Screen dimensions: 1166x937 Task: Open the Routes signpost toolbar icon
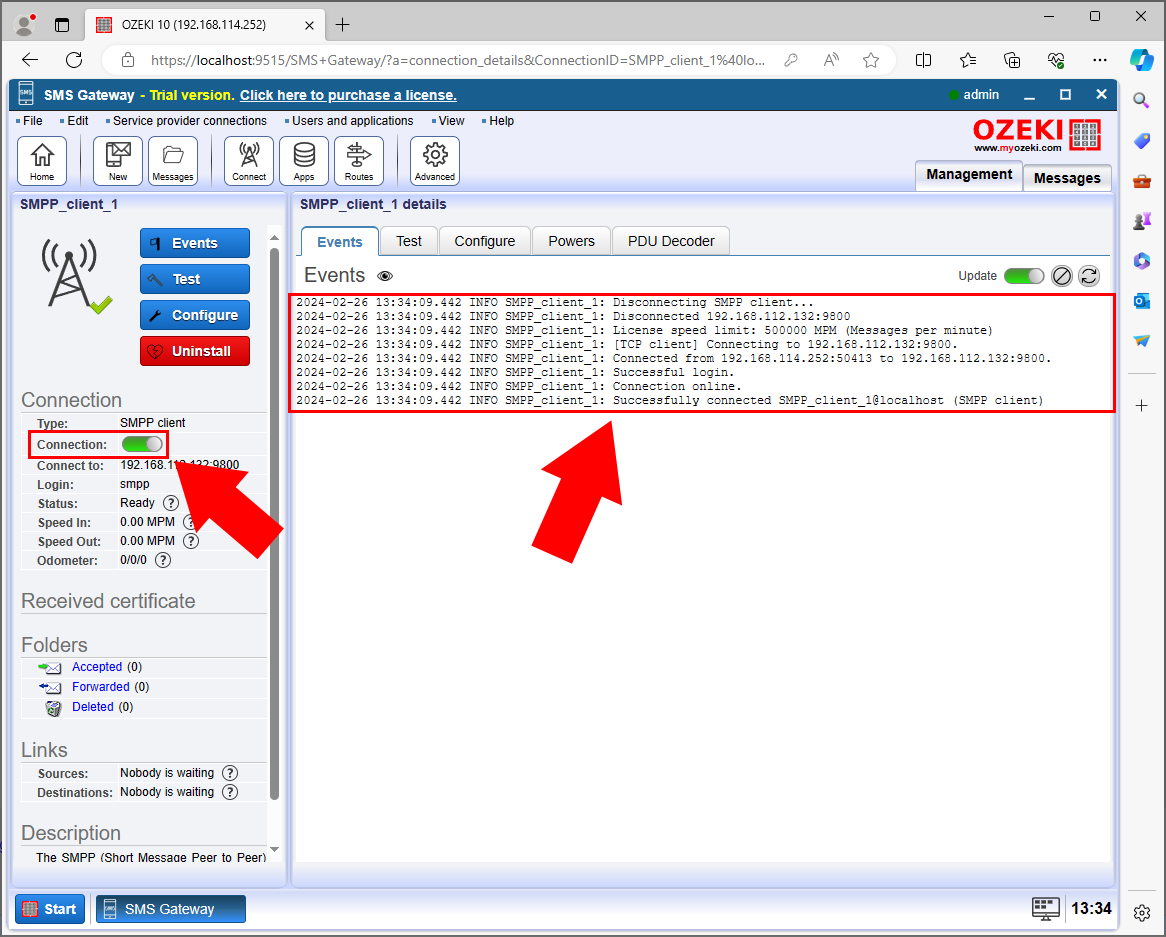click(x=358, y=161)
